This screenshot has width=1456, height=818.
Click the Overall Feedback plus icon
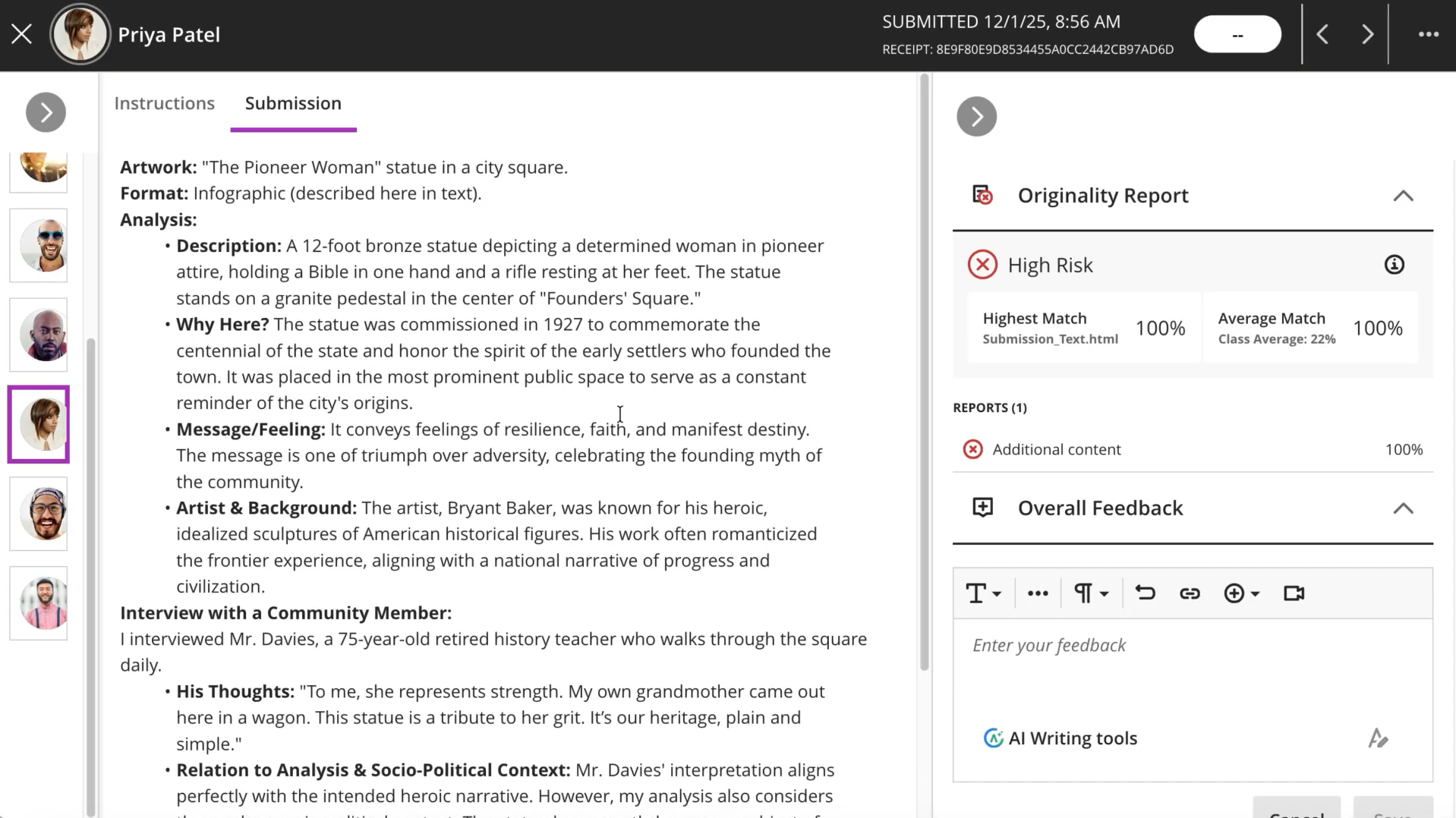982,508
